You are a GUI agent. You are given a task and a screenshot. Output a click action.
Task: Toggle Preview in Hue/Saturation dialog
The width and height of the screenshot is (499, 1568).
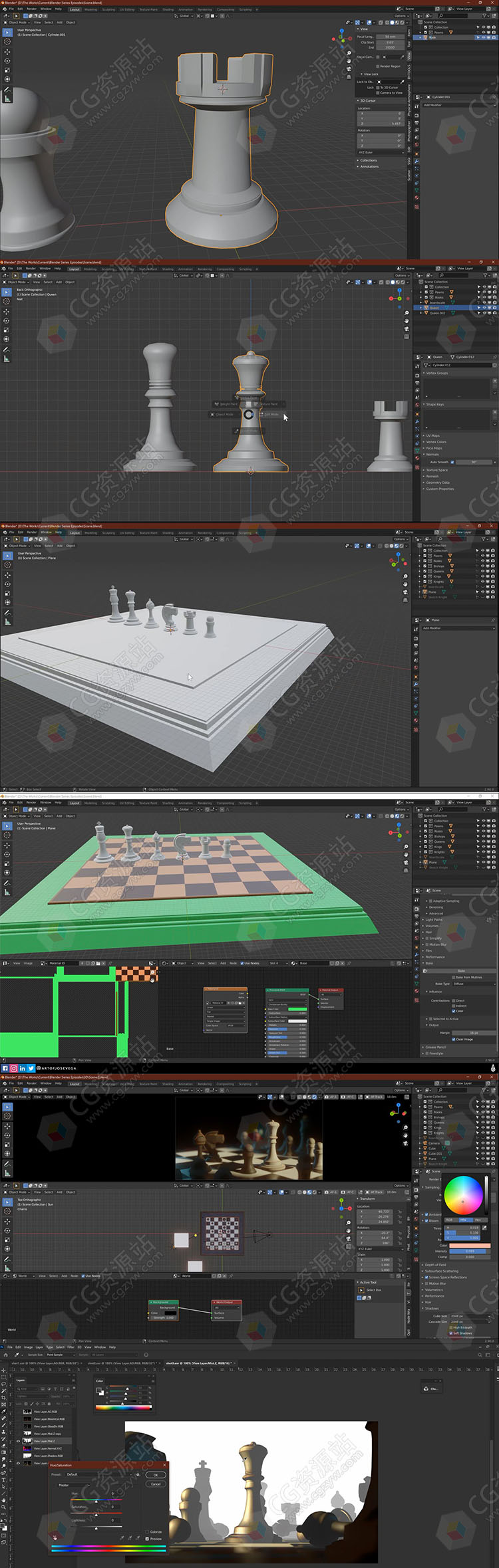[147, 1539]
